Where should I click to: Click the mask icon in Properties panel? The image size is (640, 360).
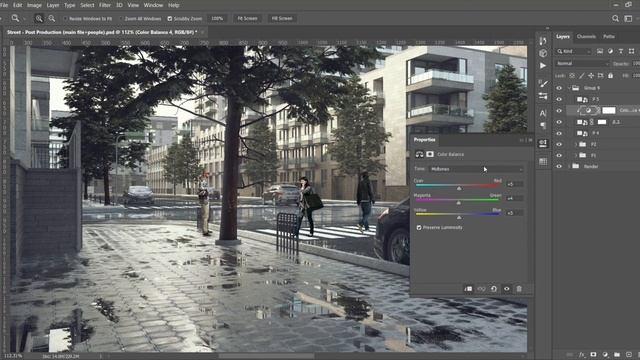pyautogui.click(x=430, y=154)
